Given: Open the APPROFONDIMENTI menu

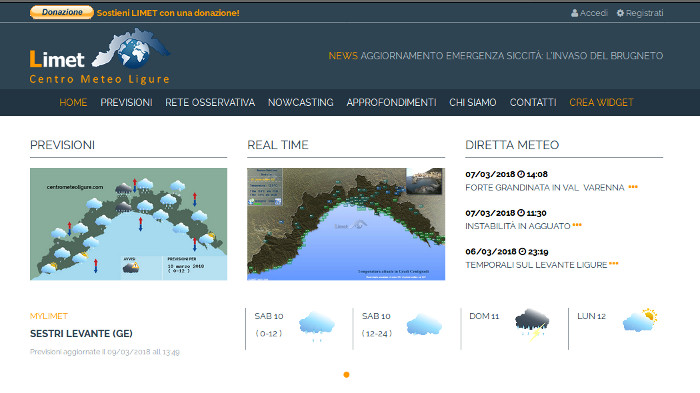Looking at the screenshot, I should point(391,102).
